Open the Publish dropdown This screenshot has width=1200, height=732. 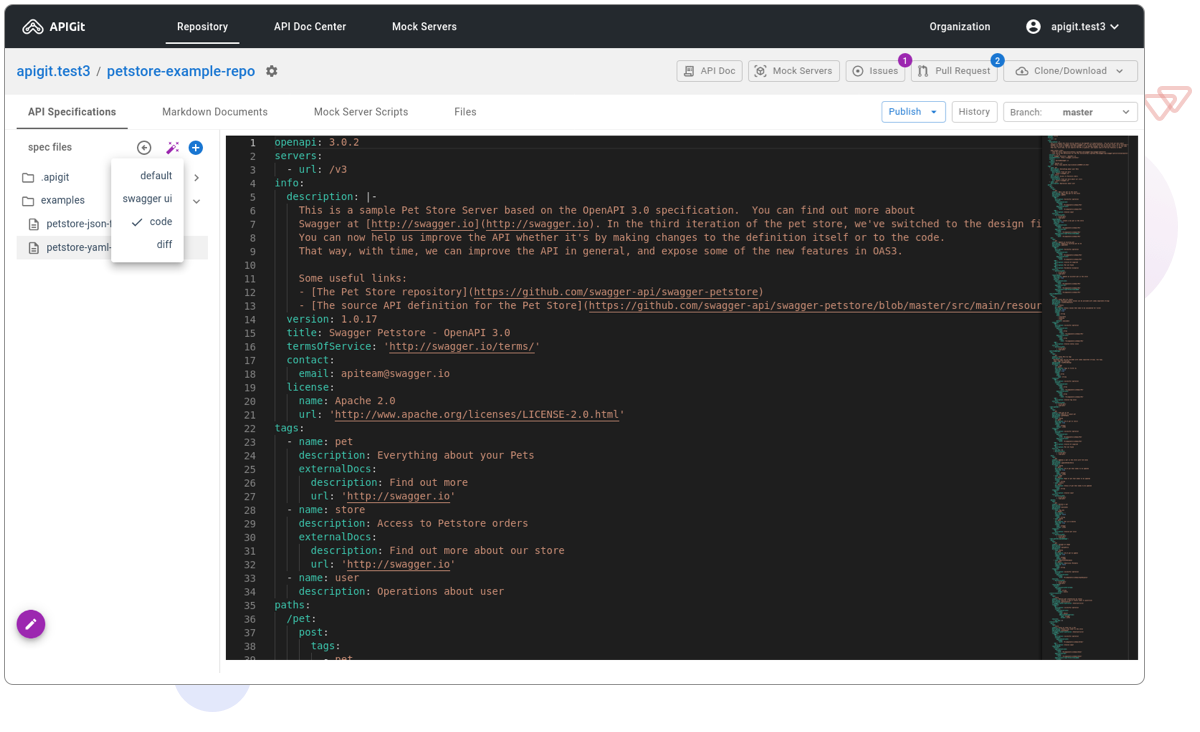click(x=913, y=112)
